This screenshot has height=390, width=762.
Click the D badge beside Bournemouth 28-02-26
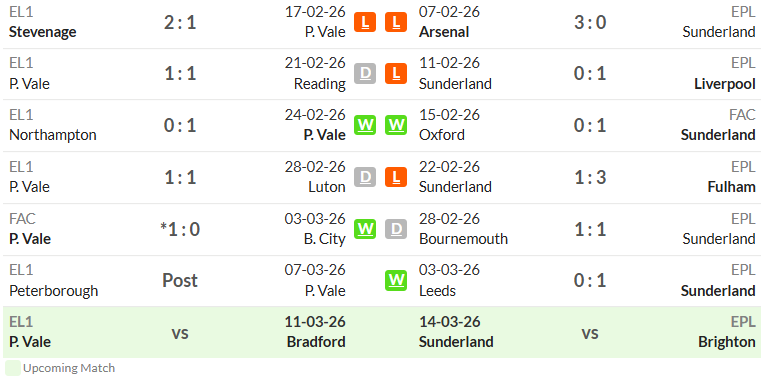coord(396,229)
